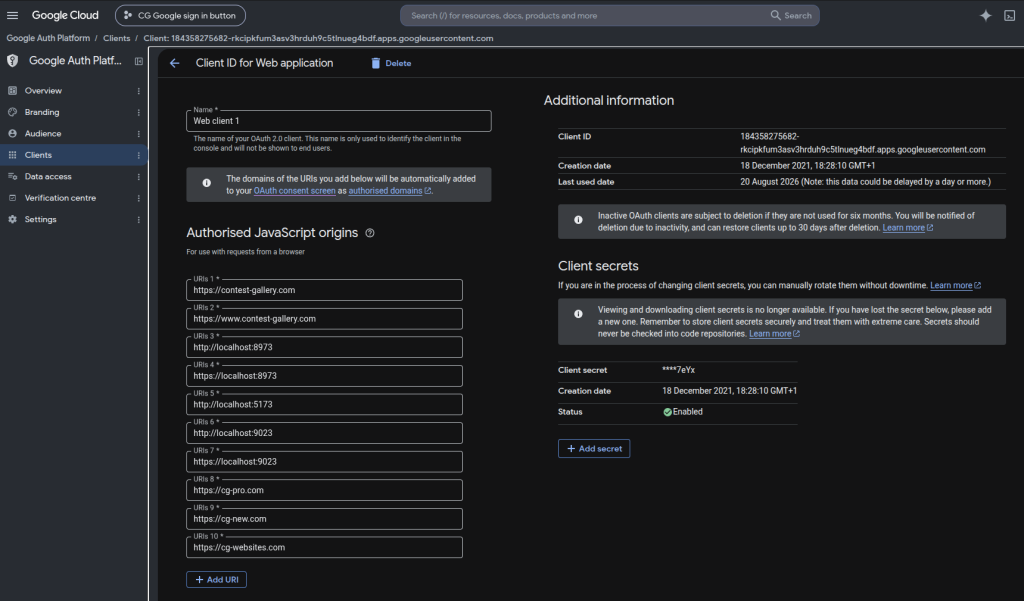
Task: Click the green Enabled status indicator
Action: click(683, 412)
